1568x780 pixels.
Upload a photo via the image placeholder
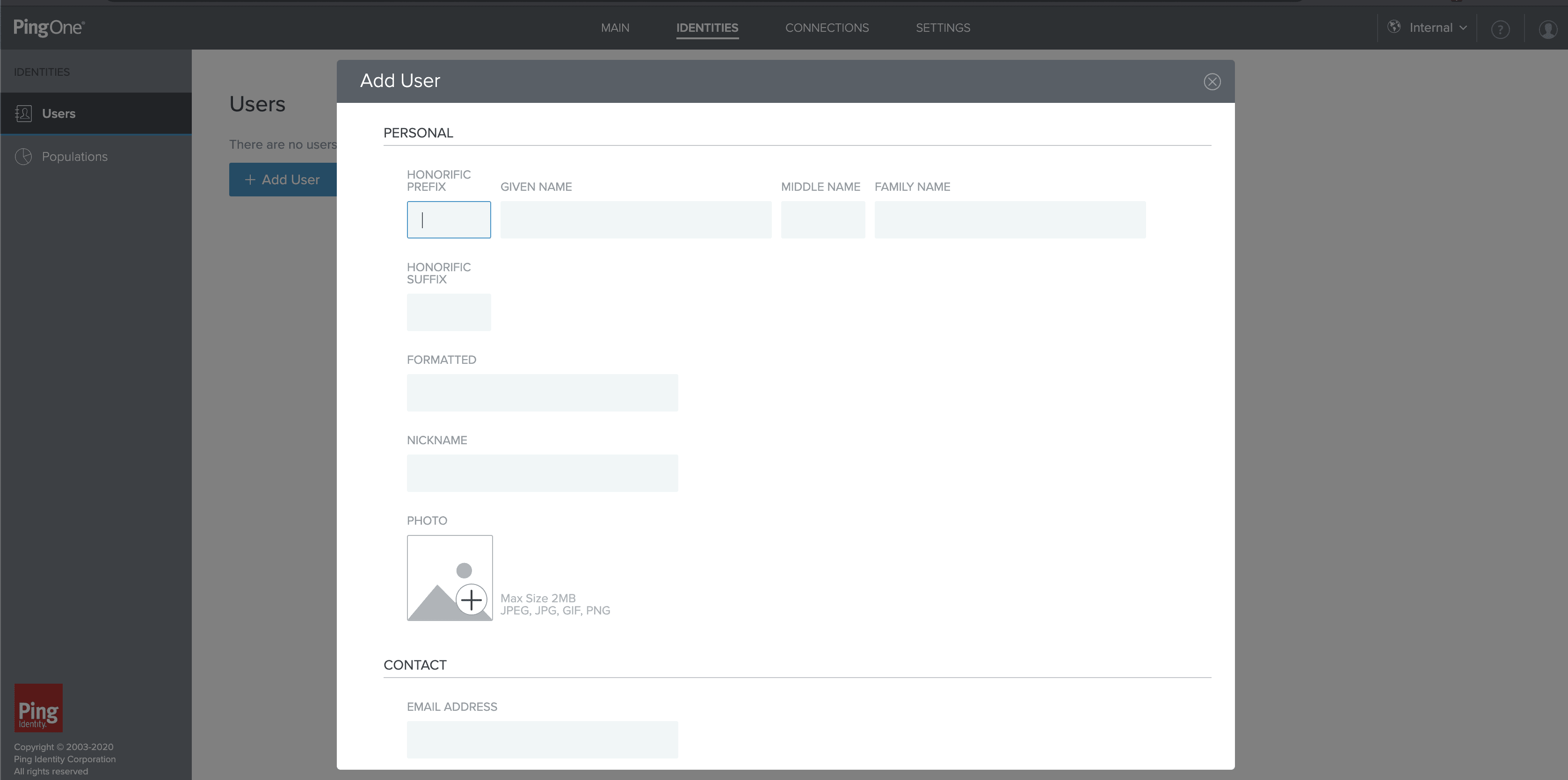pyautogui.click(x=450, y=578)
